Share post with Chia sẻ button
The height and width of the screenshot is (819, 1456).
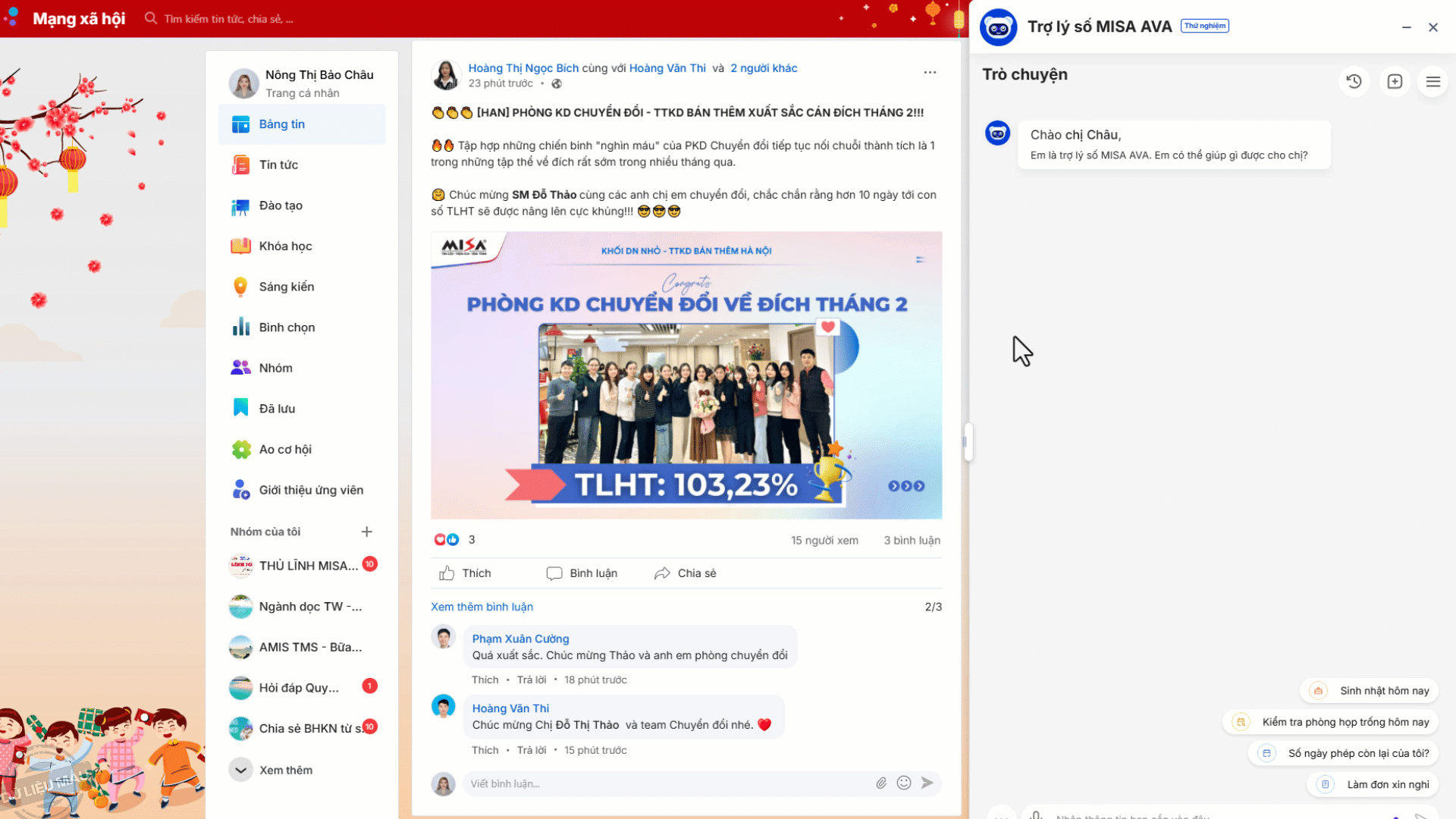685,573
